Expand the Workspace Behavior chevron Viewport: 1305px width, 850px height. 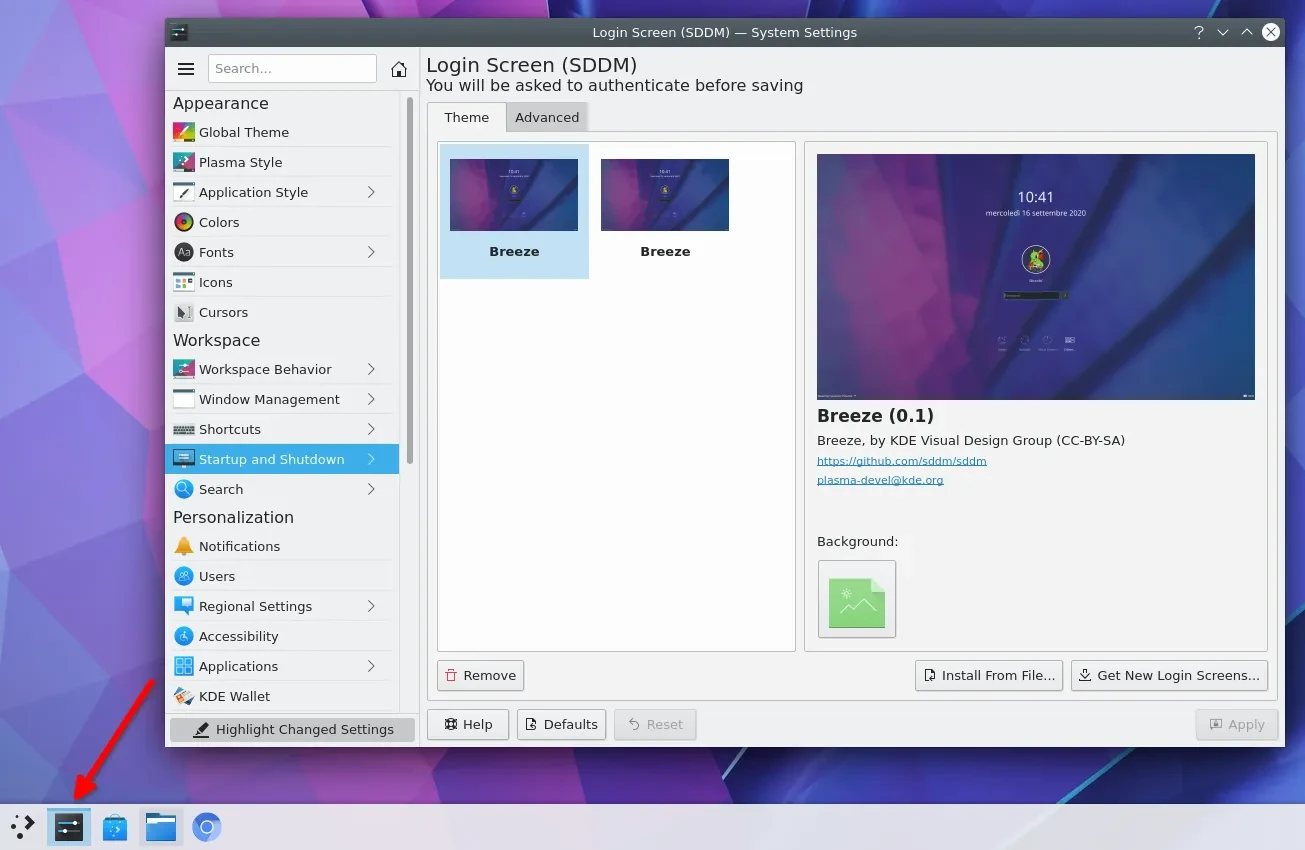pos(371,369)
